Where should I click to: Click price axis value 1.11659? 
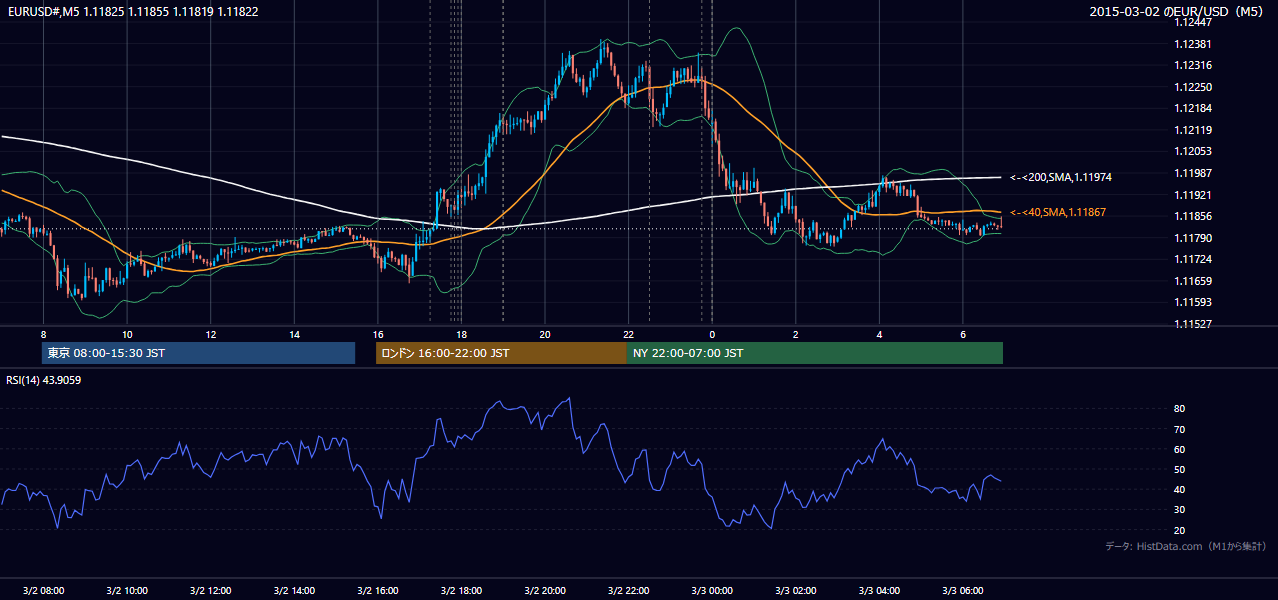[1192, 281]
